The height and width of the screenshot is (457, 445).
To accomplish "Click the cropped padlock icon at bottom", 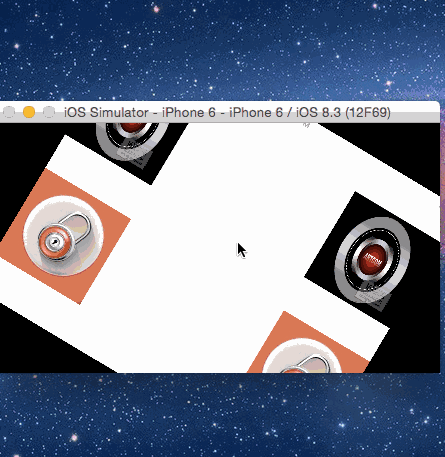I will 302,356.
